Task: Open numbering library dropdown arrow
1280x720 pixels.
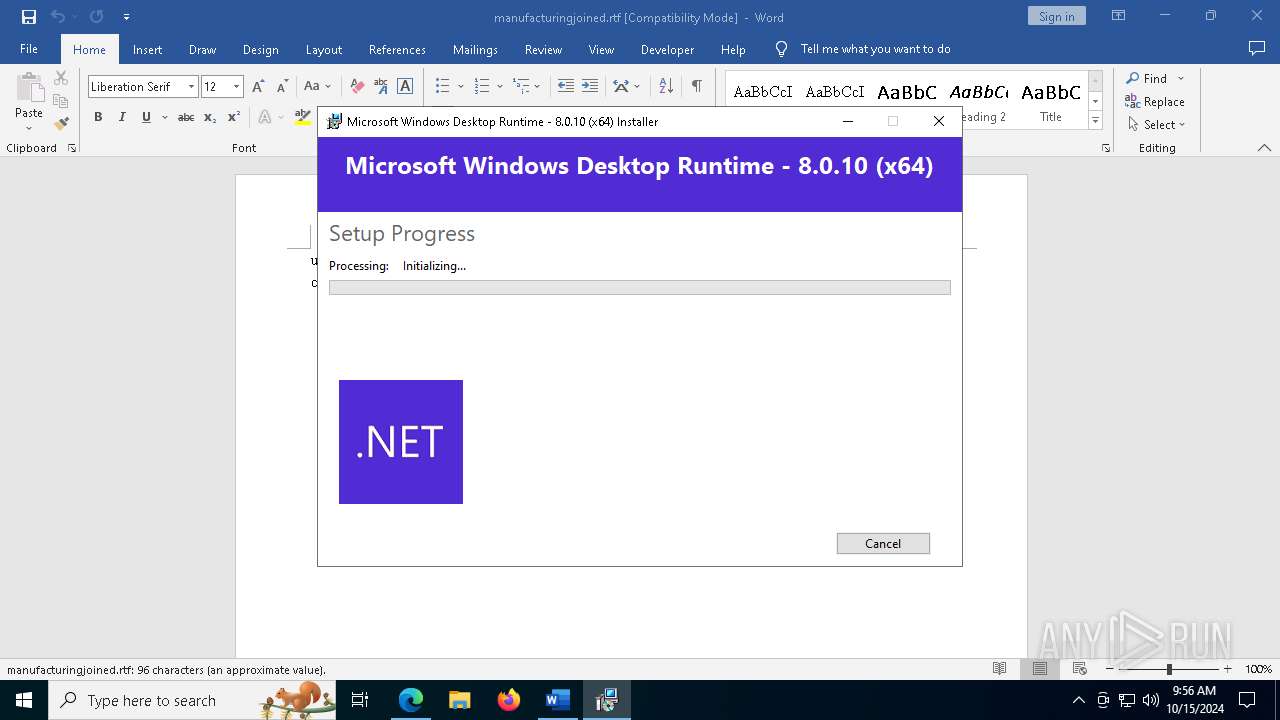Action: pos(500,87)
